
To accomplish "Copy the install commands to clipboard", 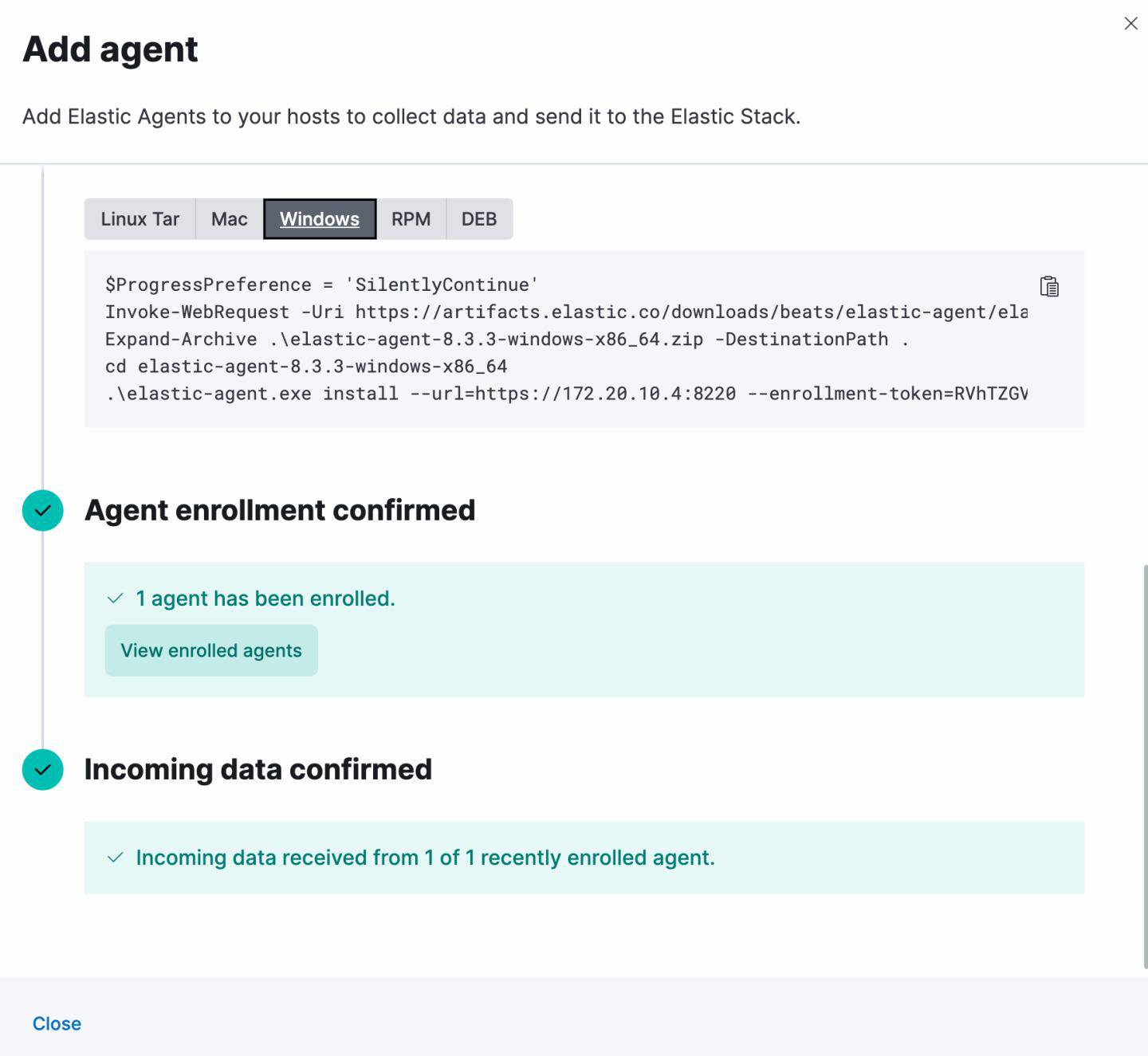I will 1049,286.
